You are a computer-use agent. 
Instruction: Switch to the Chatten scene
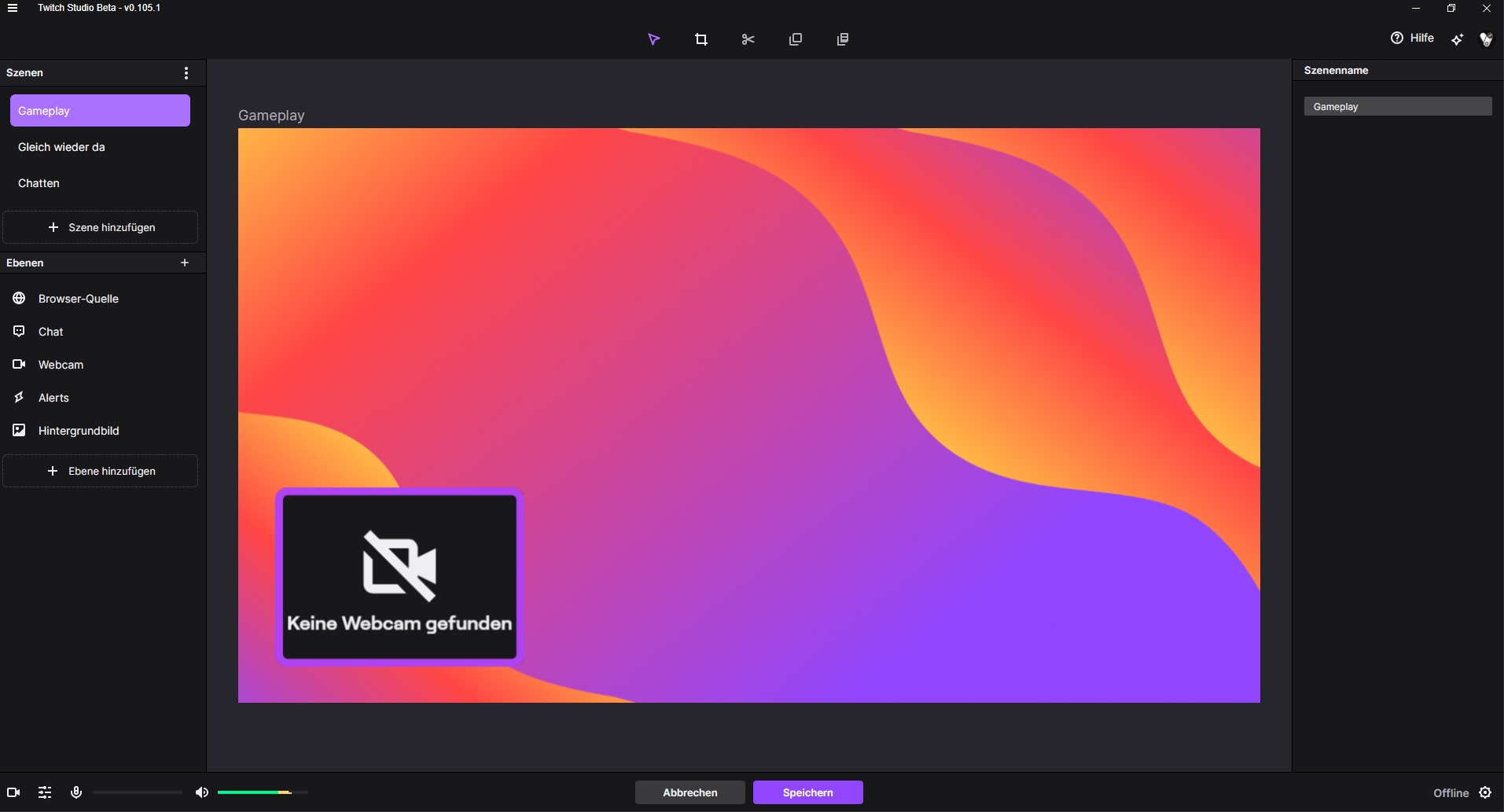click(x=39, y=182)
